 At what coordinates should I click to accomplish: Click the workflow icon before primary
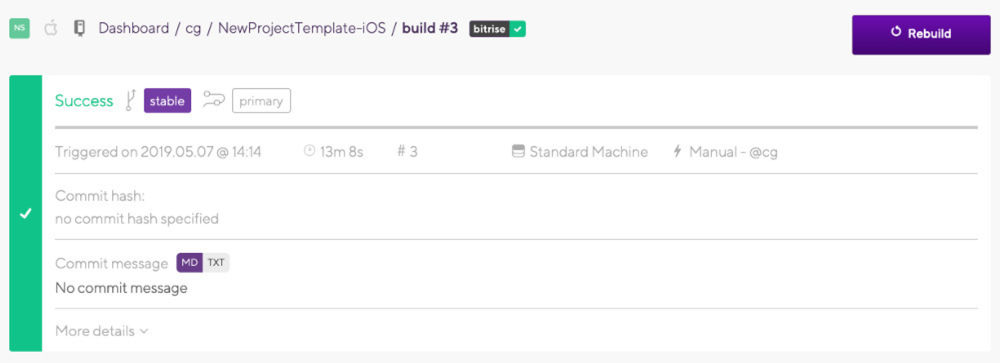tap(214, 100)
